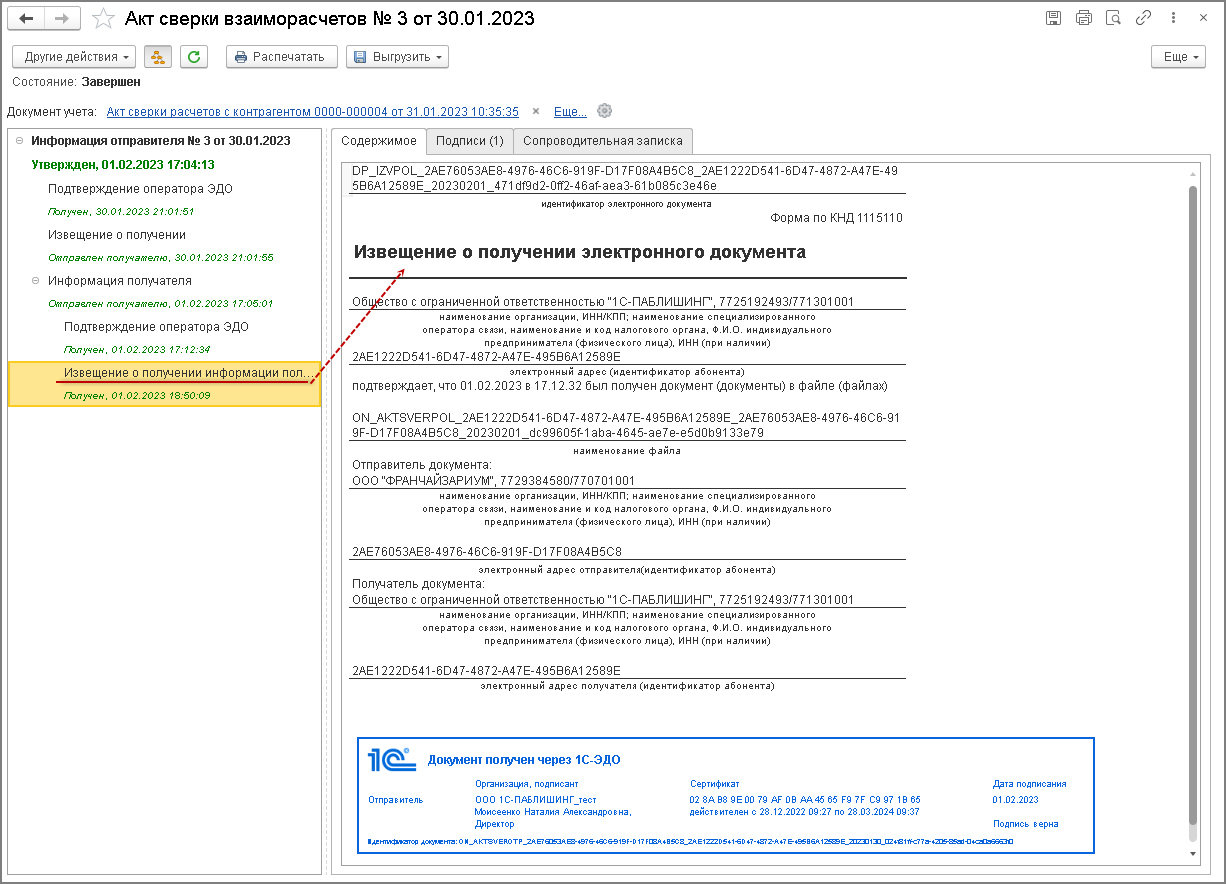Open the Сопроводительная записка tab

tap(602, 141)
